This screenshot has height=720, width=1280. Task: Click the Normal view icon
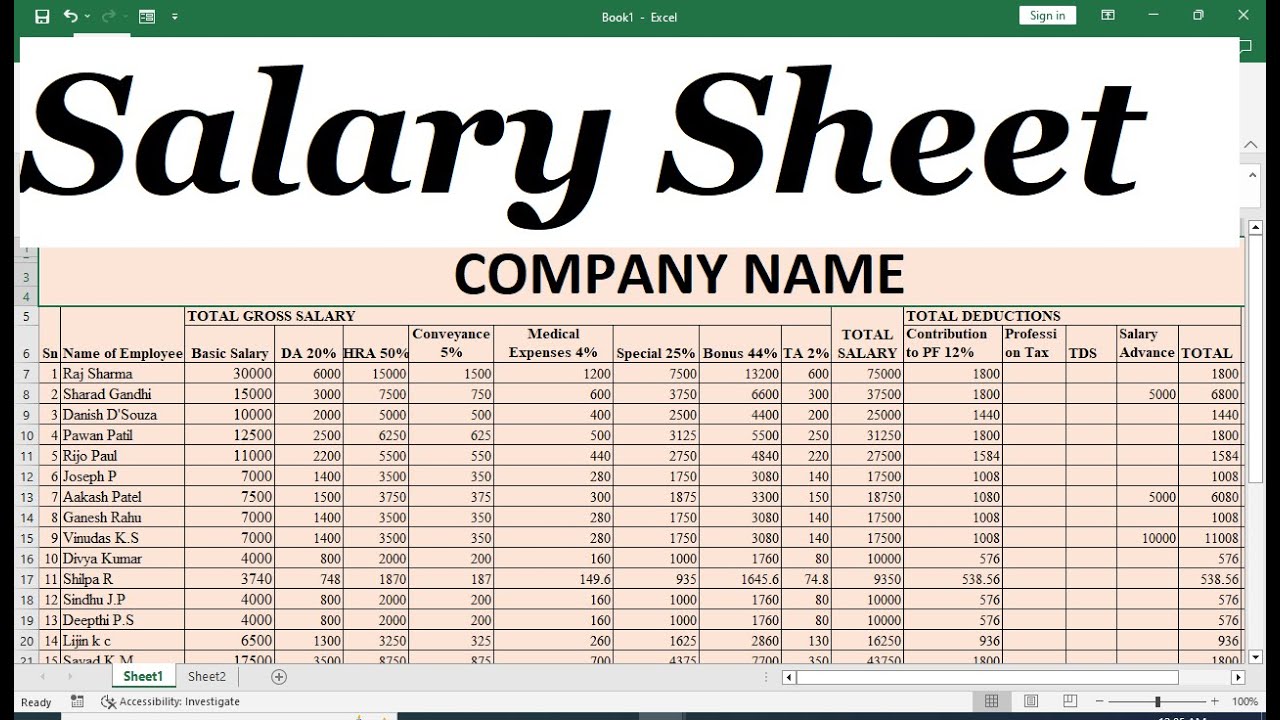(992, 701)
